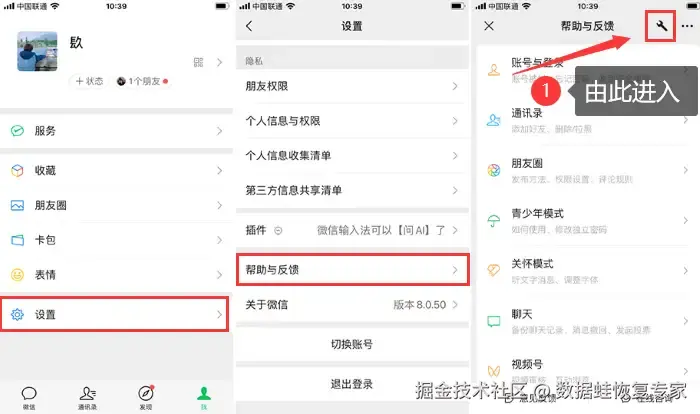Expand the 朋友权限 chevron
This screenshot has height=414, width=700.
click(455, 86)
